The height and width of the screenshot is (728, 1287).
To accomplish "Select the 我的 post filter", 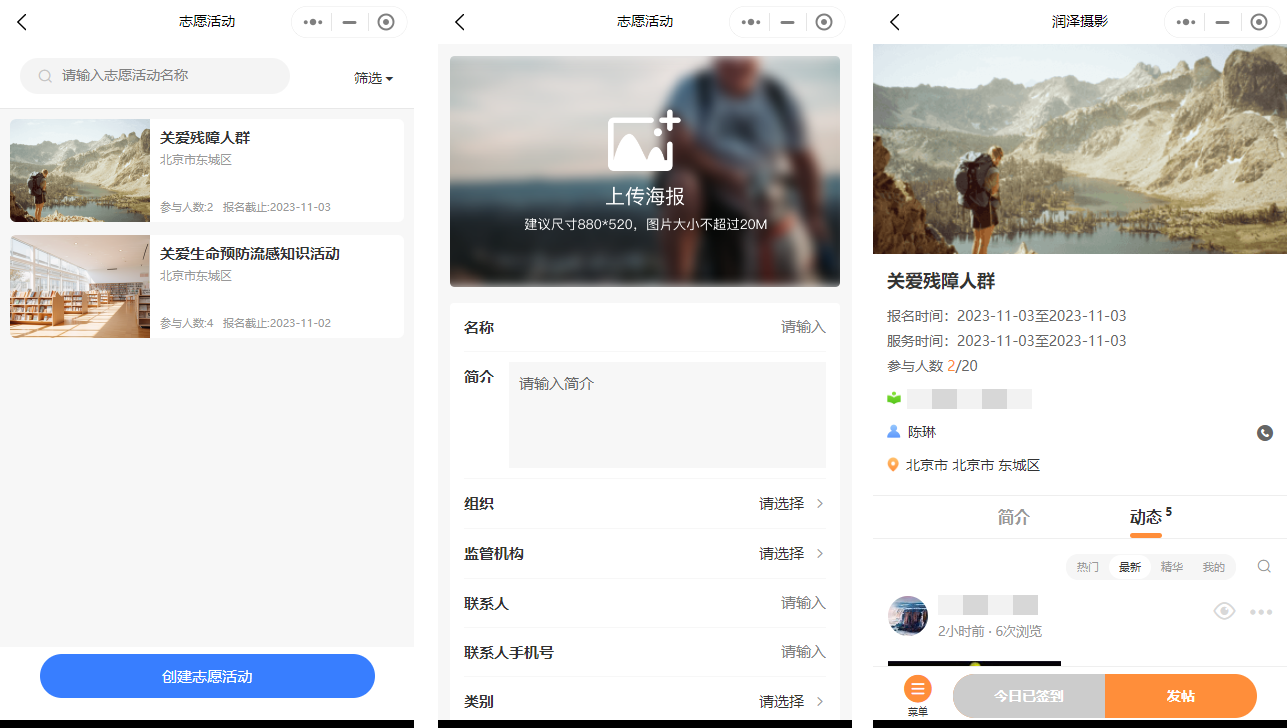I will point(1214,567).
